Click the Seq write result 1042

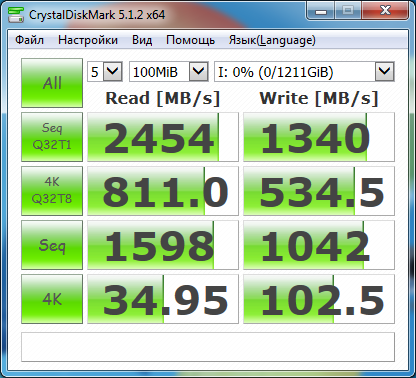pyautogui.click(x=319, y=245)
